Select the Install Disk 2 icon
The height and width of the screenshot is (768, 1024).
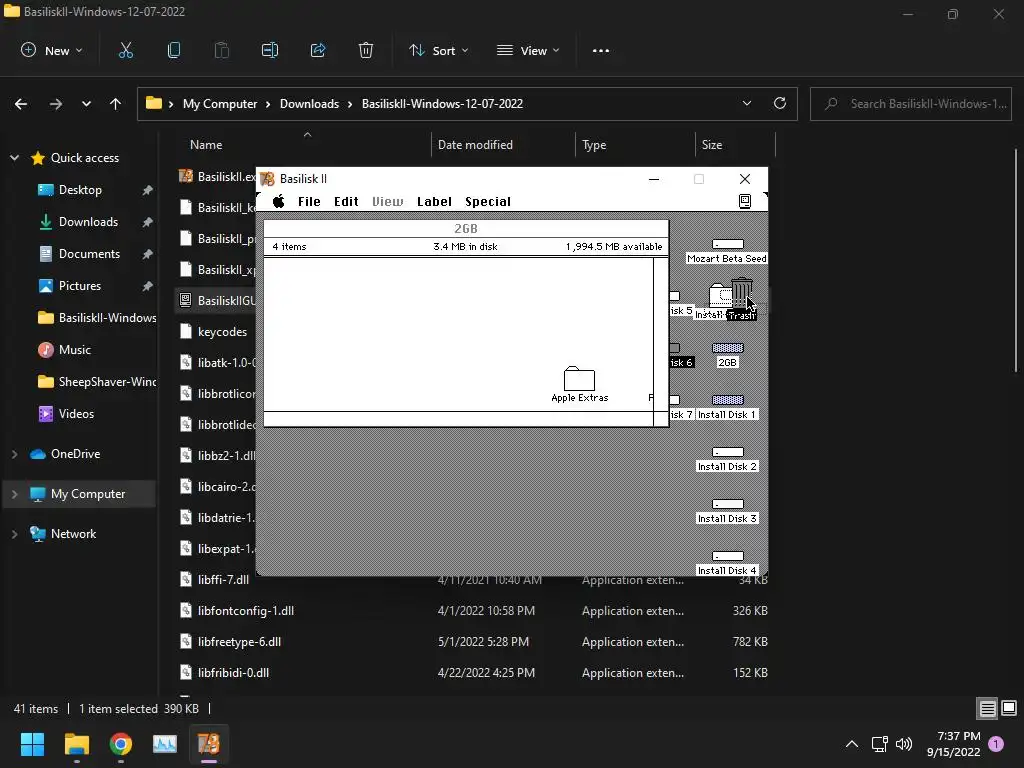727,460
